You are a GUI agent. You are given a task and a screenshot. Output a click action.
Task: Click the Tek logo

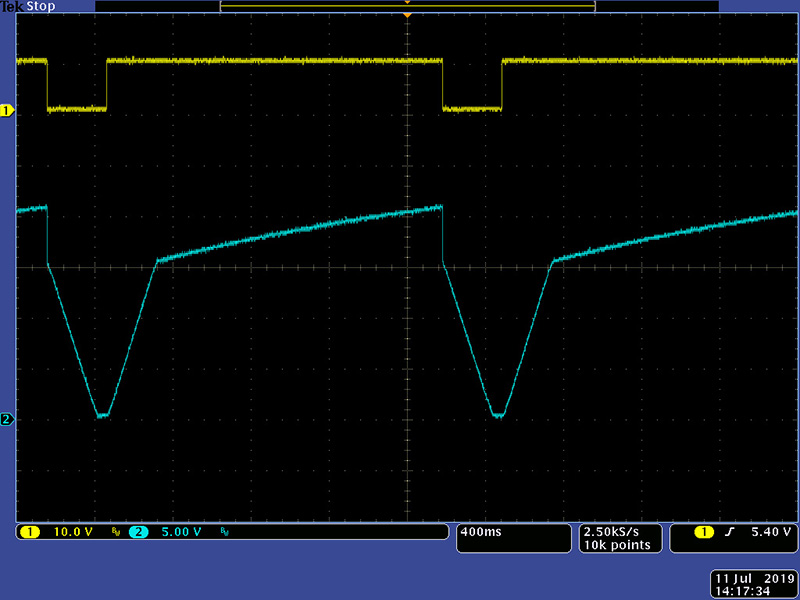click(11, 6)
